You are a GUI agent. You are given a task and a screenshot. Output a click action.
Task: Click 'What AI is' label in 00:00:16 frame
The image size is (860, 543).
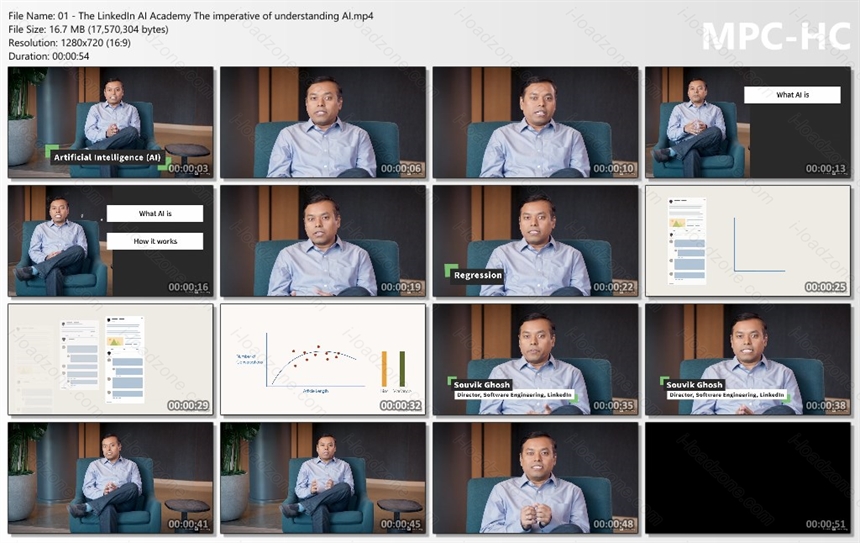(x=155, y=213)
